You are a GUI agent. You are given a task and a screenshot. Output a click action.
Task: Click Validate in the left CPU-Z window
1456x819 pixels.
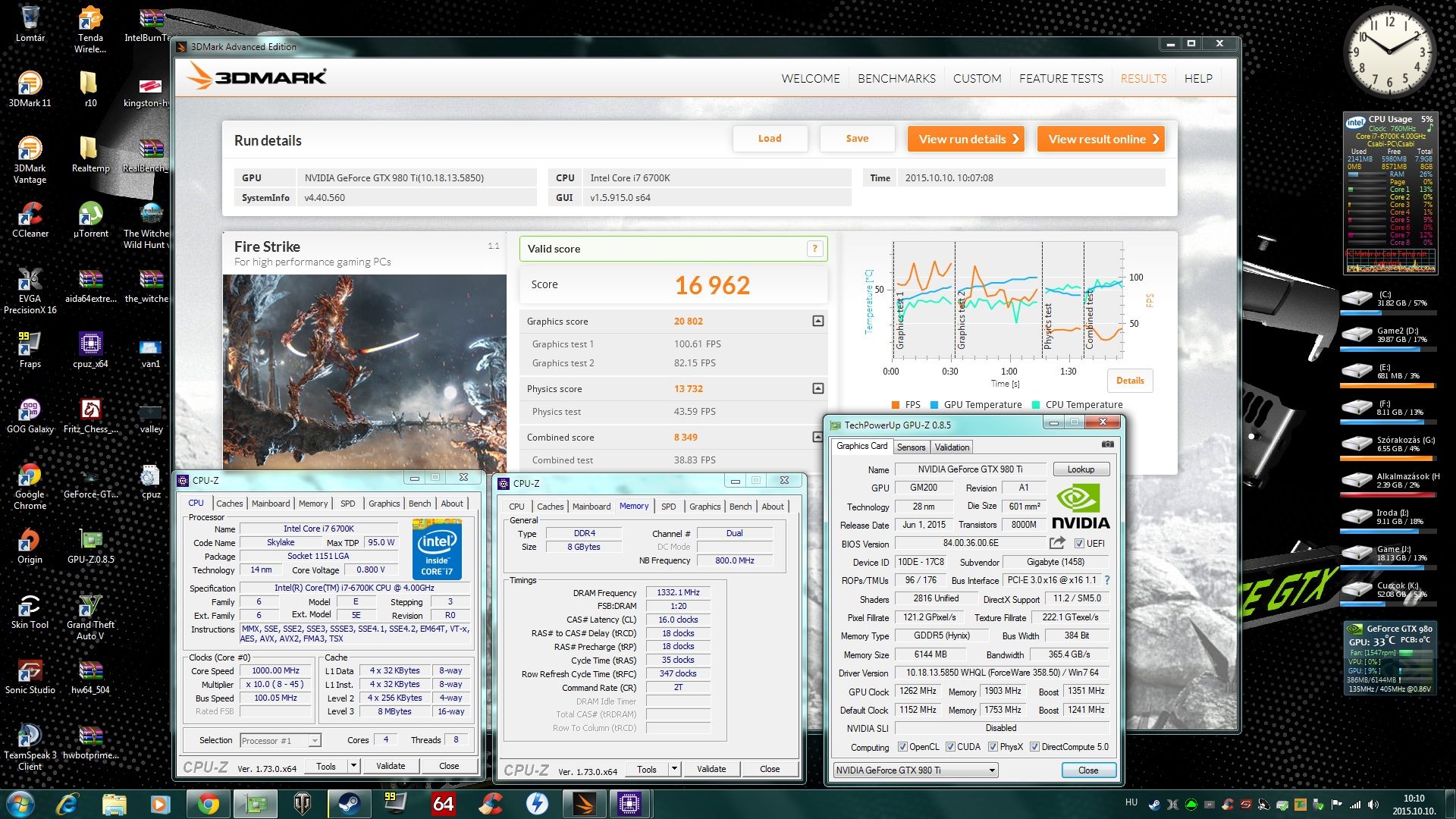[x=391, y=766]
